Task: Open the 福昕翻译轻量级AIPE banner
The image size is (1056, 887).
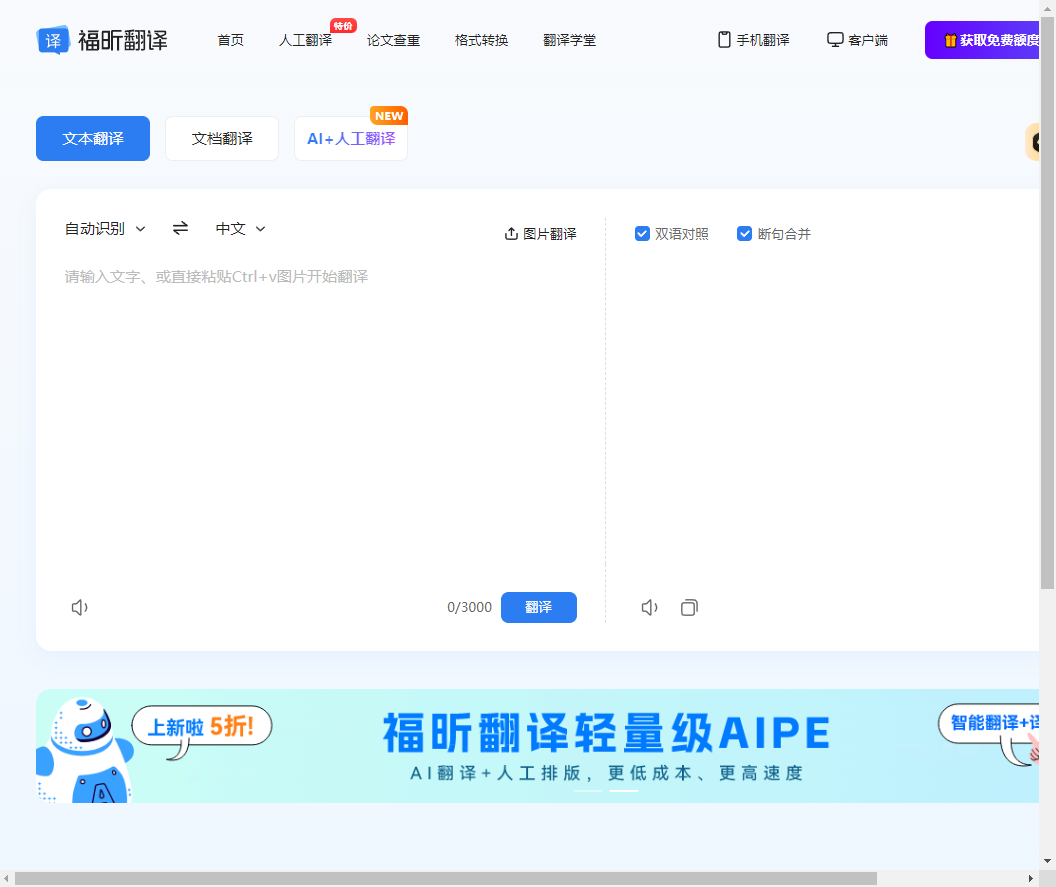Action: [x=537, y=746]
